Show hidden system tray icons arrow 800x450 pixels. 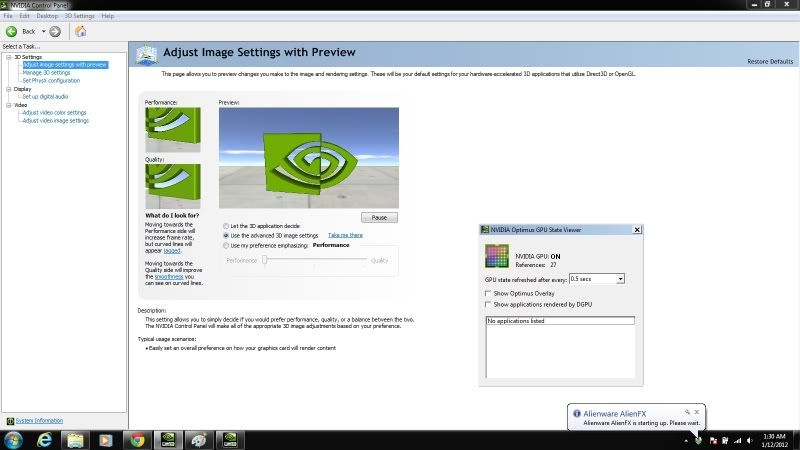click(x=686, y=440)
